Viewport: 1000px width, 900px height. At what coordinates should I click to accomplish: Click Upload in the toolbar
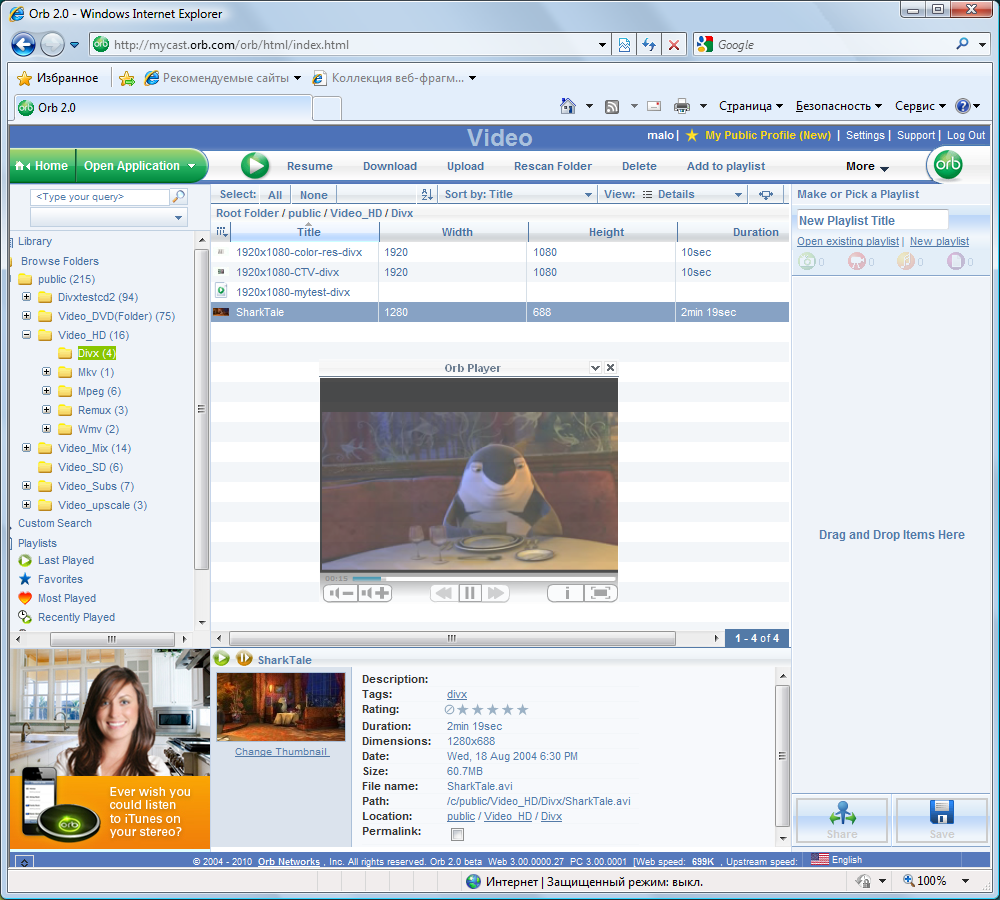(x=465, y=166)
